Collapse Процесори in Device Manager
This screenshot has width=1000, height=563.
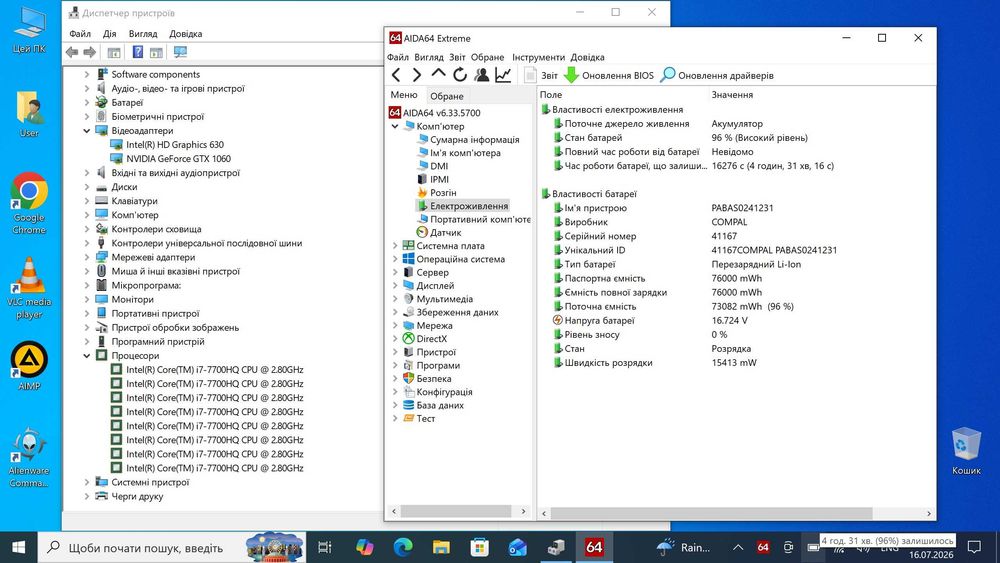pos(87,356)
